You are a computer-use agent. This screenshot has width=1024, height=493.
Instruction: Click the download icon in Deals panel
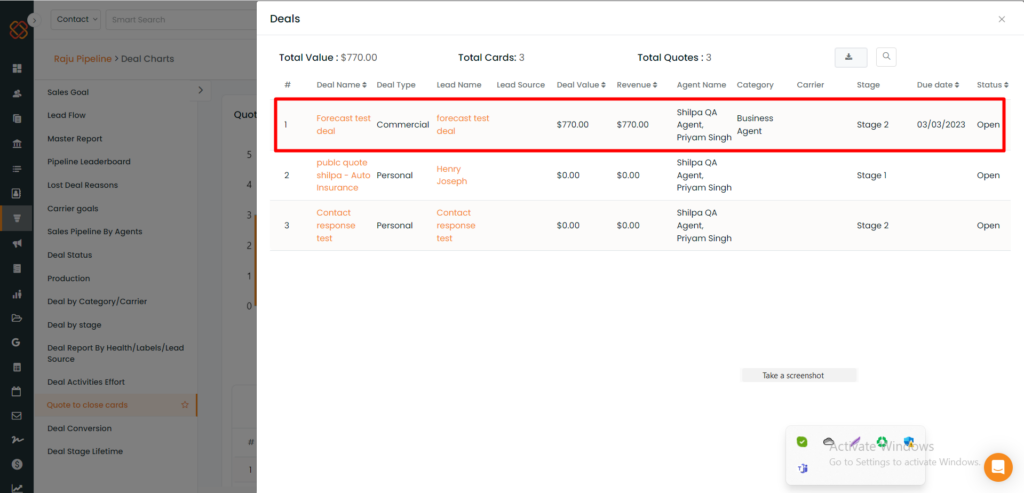coord(850,57)
